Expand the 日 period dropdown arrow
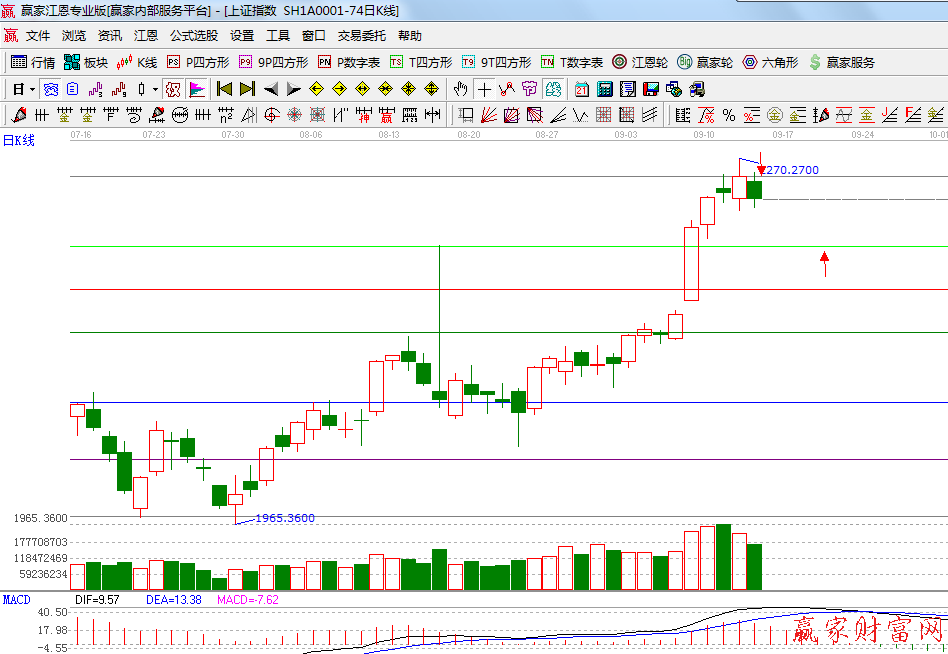The width and height of the screenshot is (948, 654). 32,89
